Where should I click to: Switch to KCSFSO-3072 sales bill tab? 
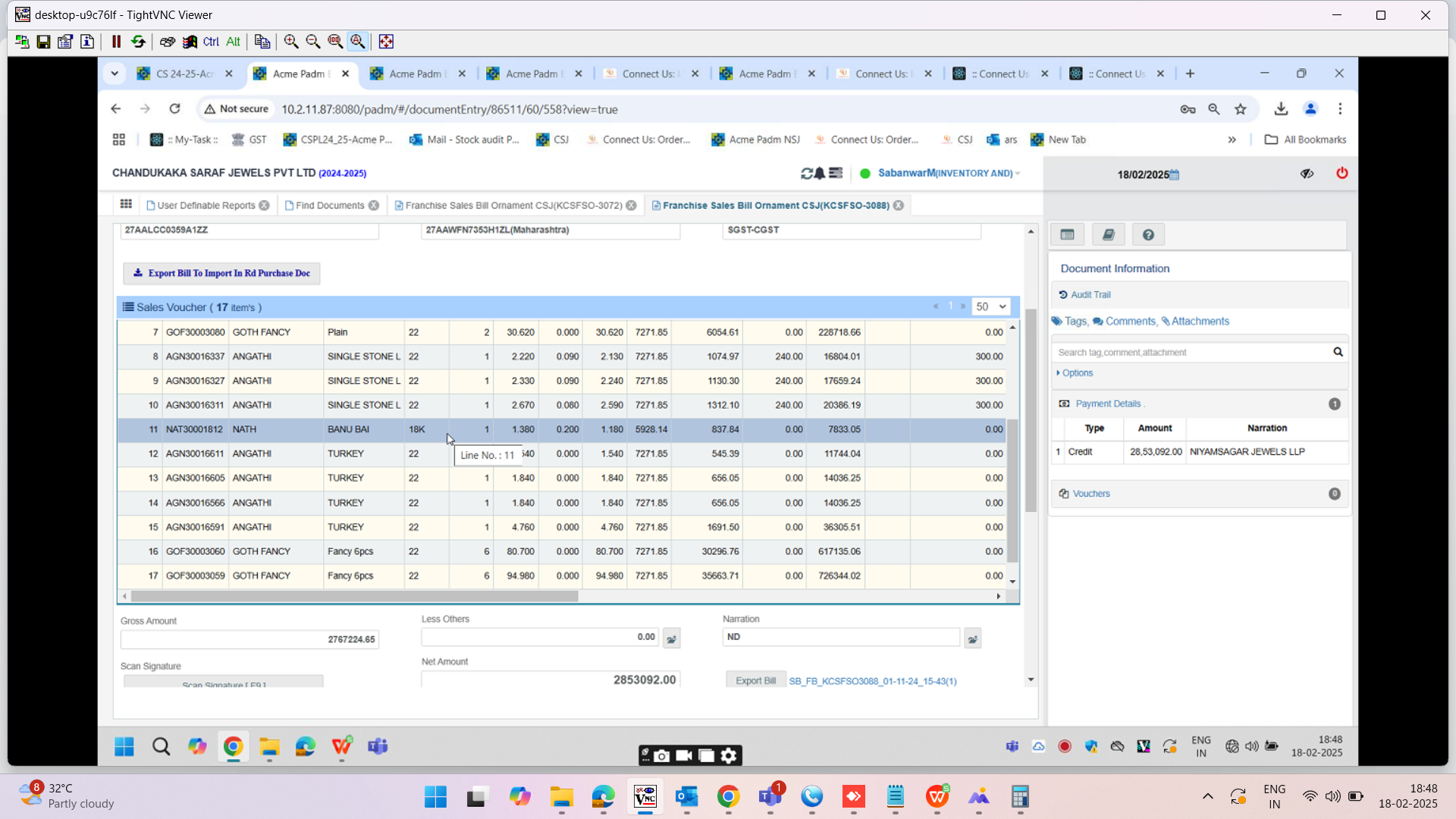click(513, 206)
